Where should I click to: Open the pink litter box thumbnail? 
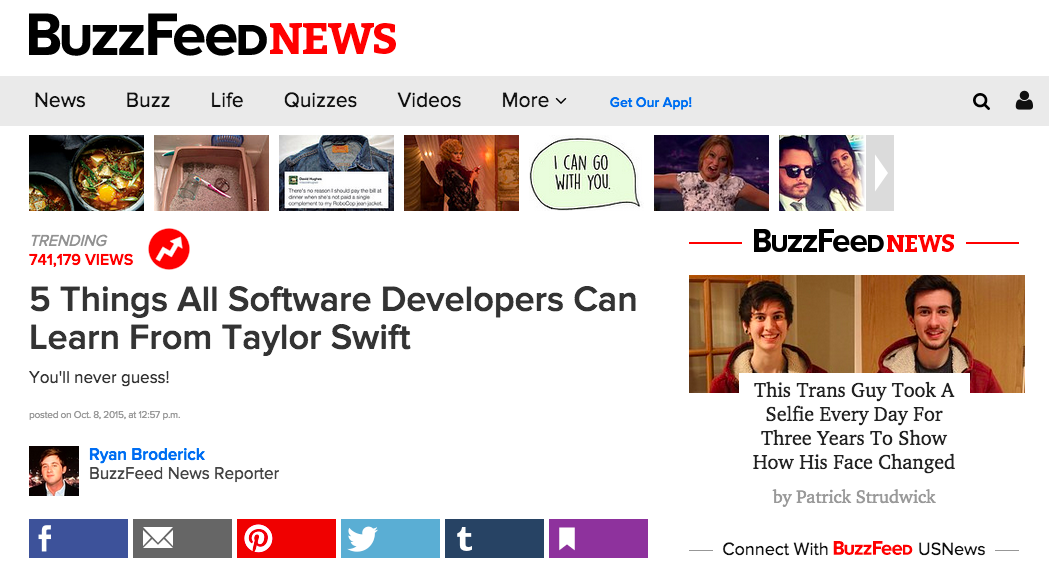point(211,173)
